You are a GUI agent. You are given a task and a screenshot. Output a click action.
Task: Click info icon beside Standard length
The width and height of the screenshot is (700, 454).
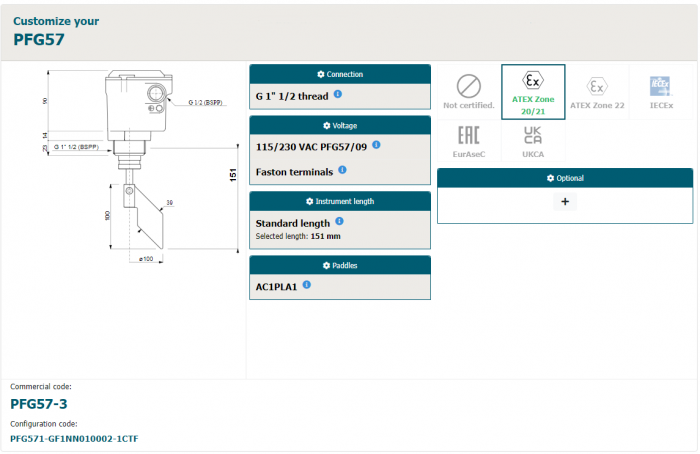coord(338,221)
